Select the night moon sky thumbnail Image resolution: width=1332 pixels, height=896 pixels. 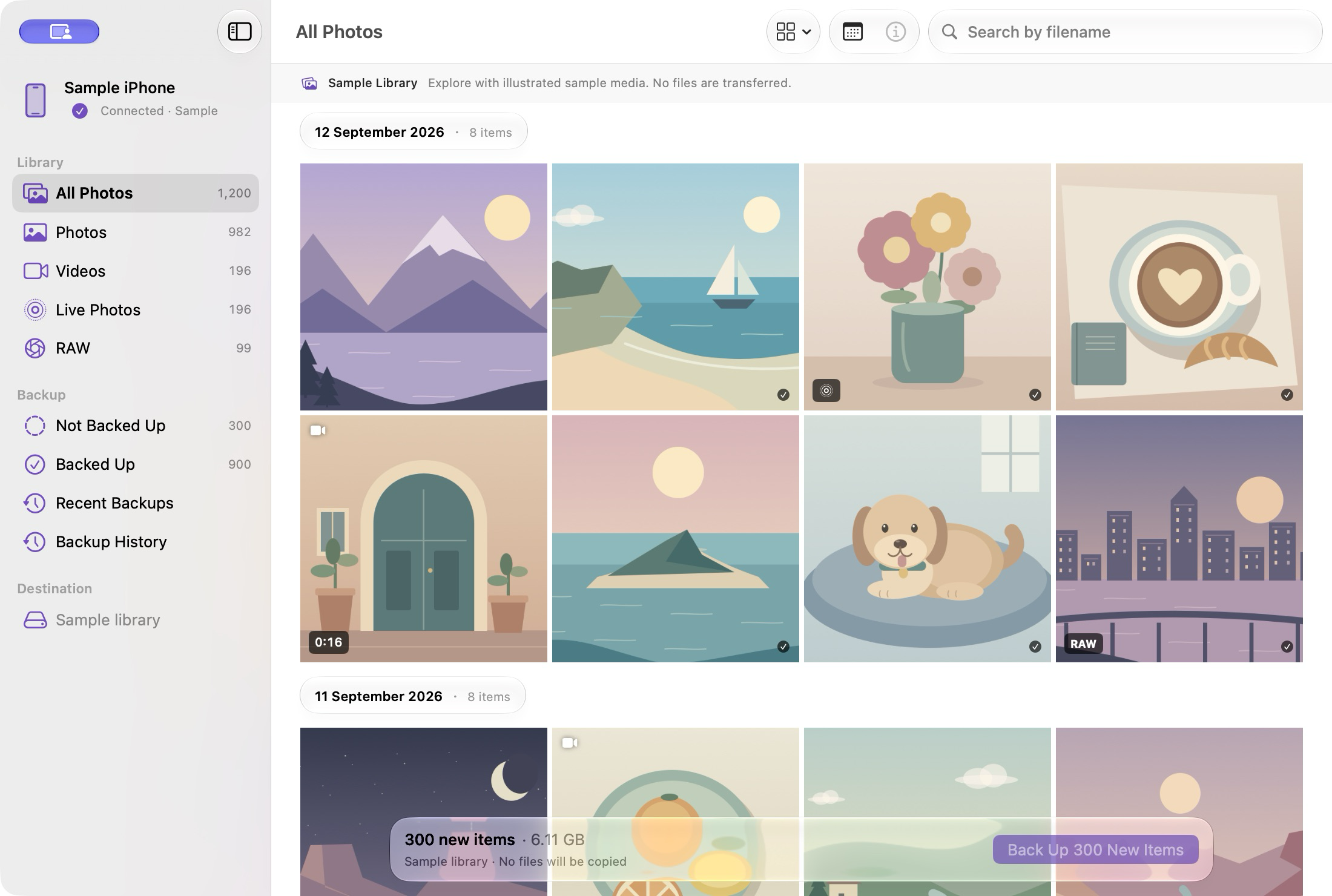click(424, 812)
